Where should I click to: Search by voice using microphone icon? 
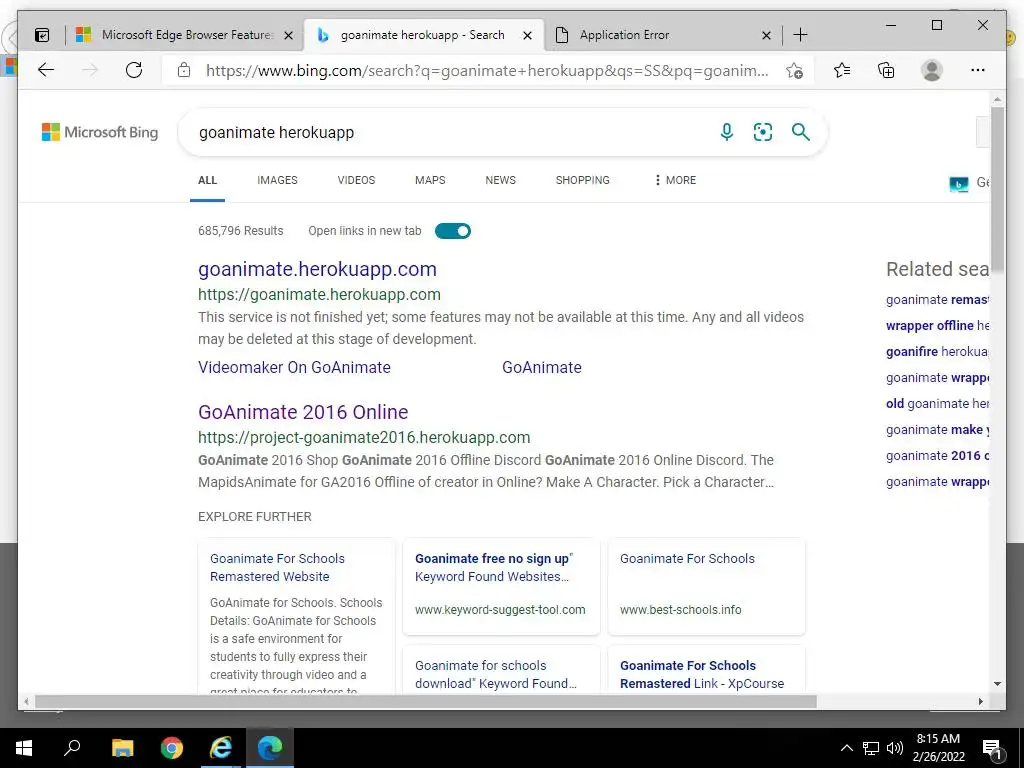(726, 132)
